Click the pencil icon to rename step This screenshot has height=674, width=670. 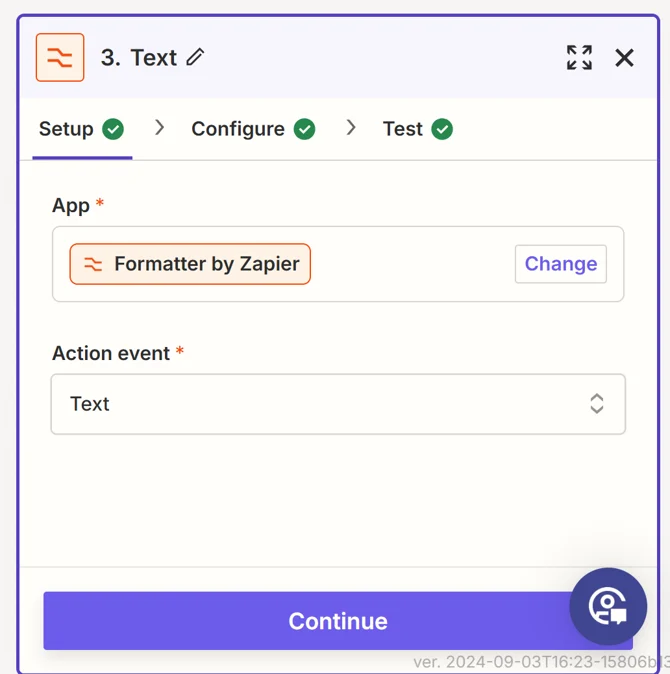click(196, 57)
